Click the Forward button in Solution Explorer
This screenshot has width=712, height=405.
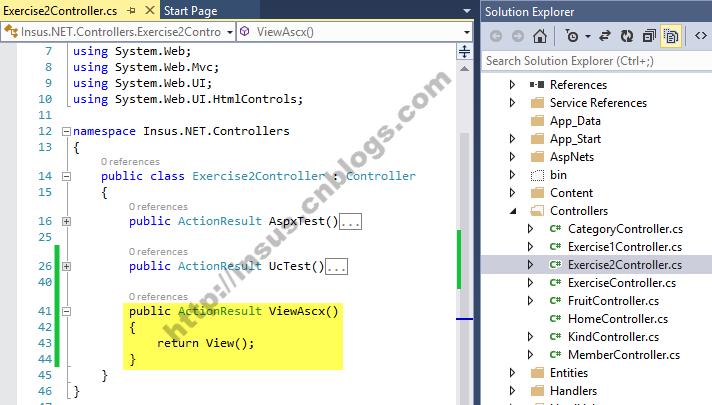tap(518, 36)
